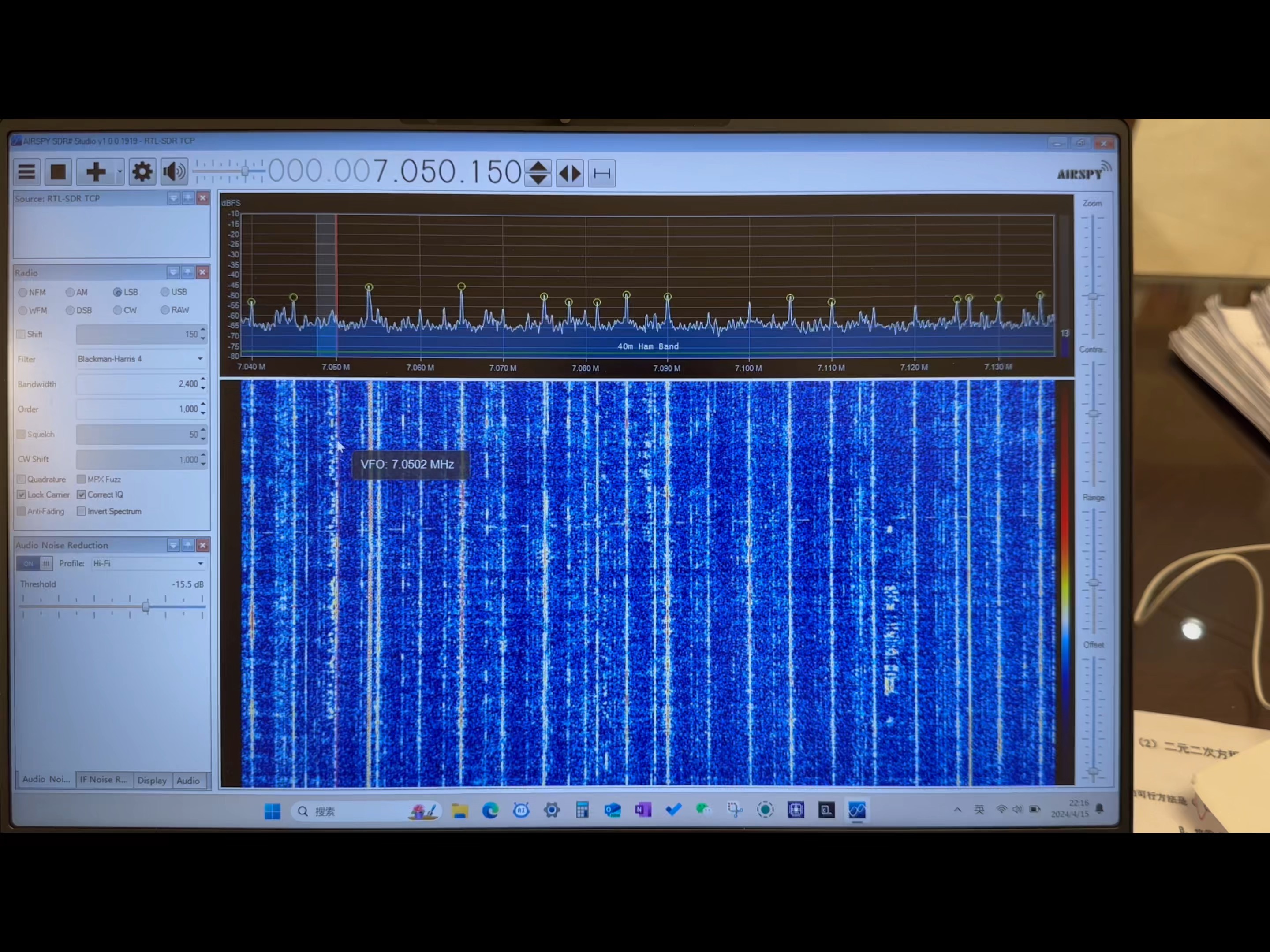This screenshot has height=952, width=1270.
Task: Click the AIRSPY logo
Action: pyautogui.click(x=1083, y=171)
